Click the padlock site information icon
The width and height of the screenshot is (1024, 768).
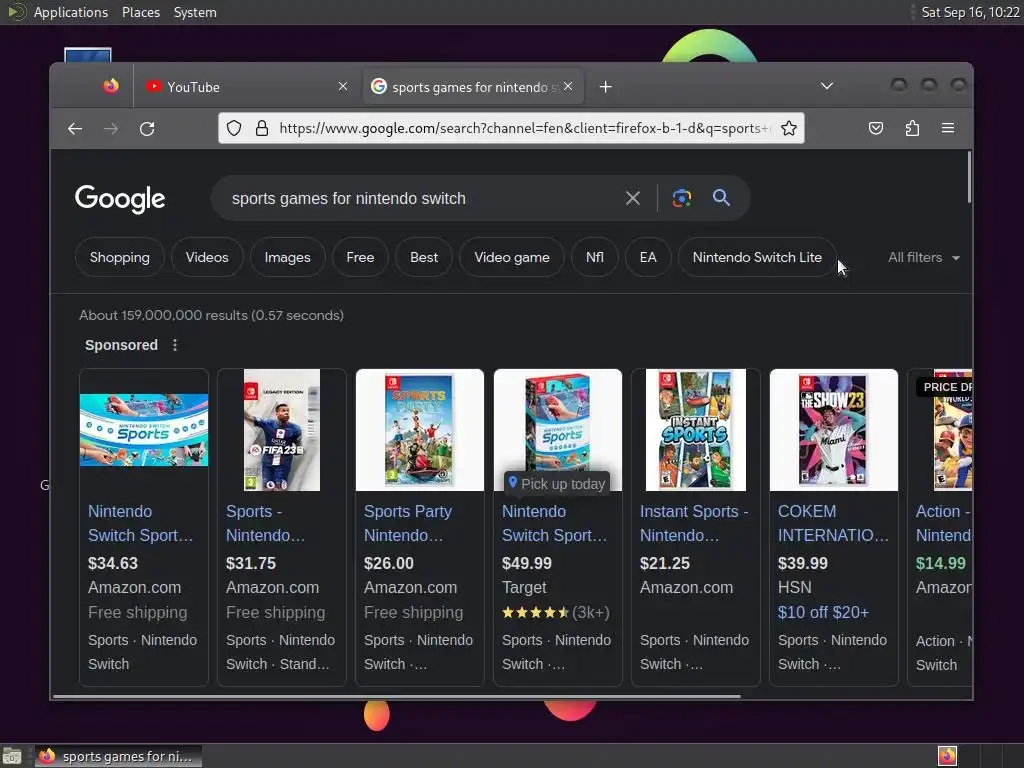coord(262,129)
